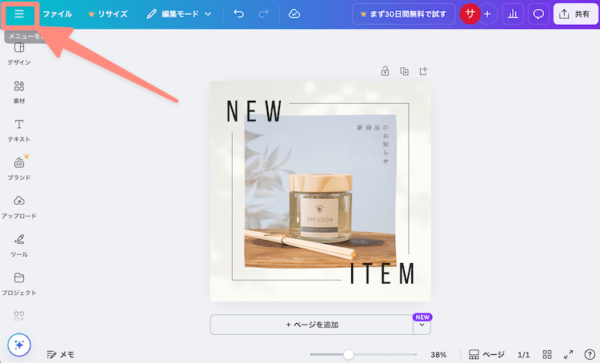Open the 素材 elements panel
Image resolution: width=600 pixels, height=363 pixels.
click(x=19, y=92)
